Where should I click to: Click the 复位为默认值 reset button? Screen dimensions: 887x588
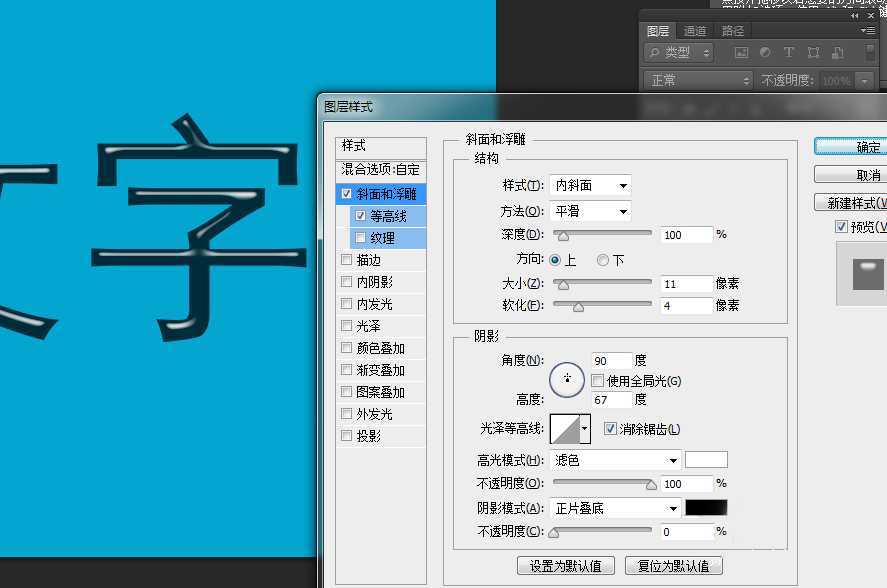674,565
